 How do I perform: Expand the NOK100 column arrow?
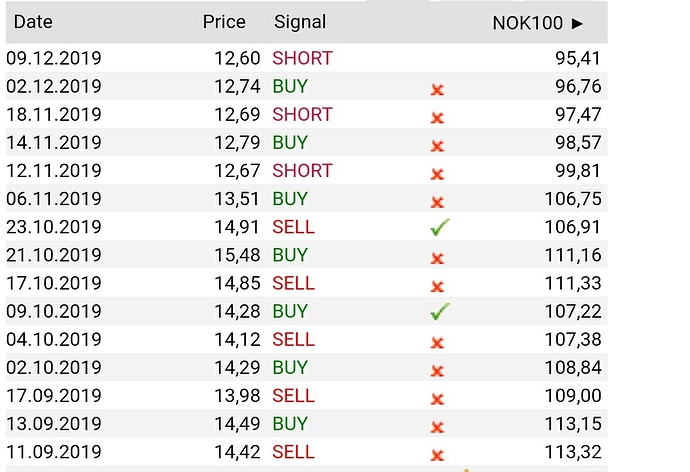point(577,23)
